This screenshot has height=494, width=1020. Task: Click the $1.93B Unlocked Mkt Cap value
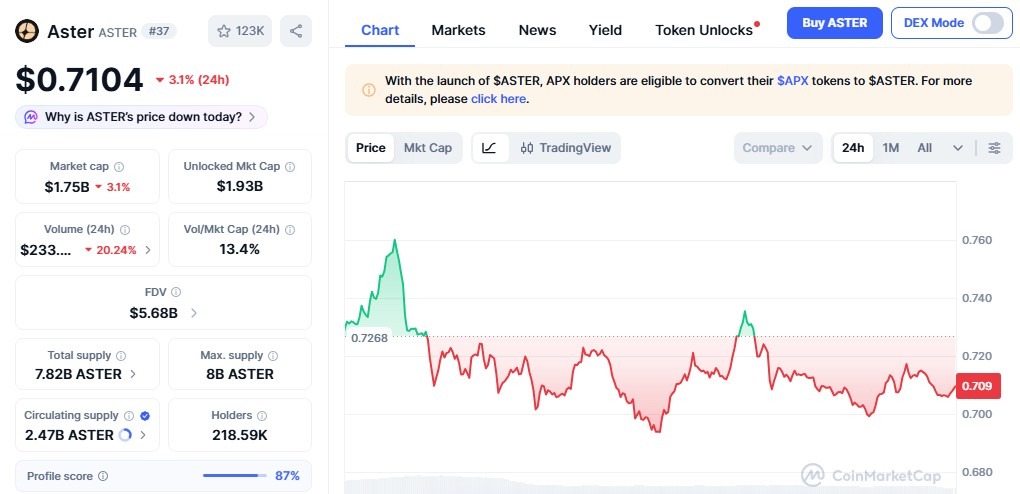(239, 187)
